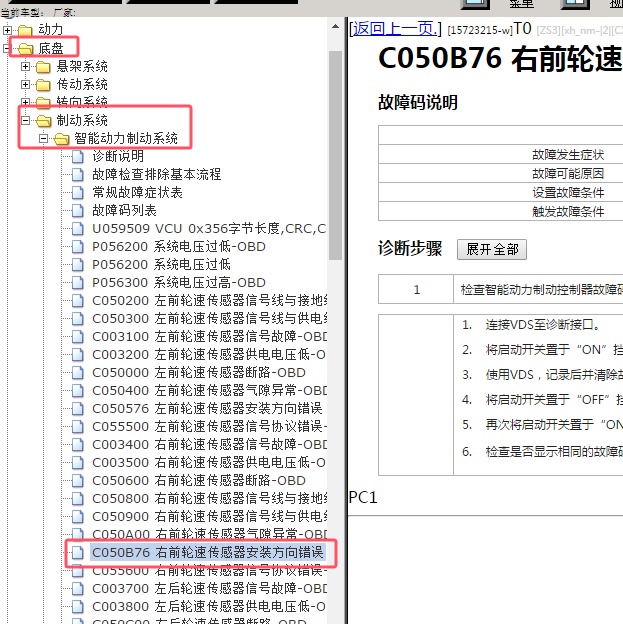The height and width of the screenshot is (624, 623).
Task: Click the C050000 document icon
Action: pos(78,372)
